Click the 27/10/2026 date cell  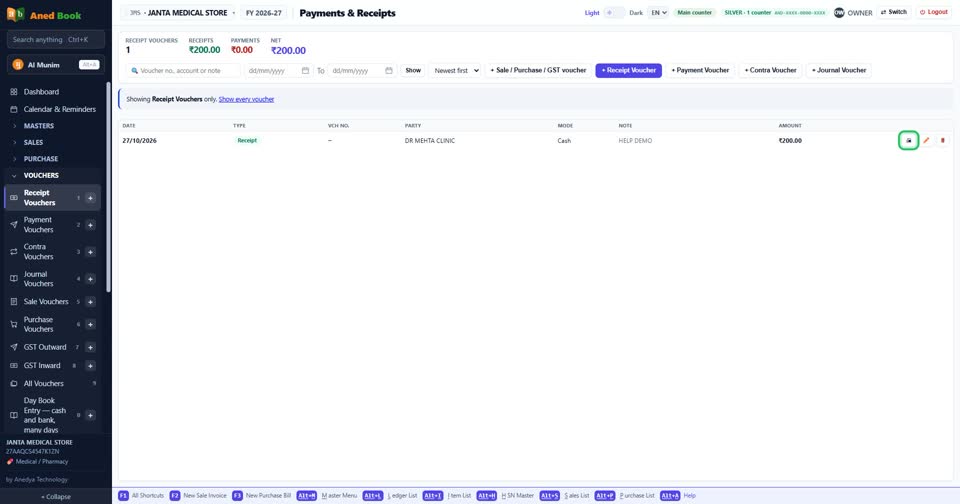[140, 141]
